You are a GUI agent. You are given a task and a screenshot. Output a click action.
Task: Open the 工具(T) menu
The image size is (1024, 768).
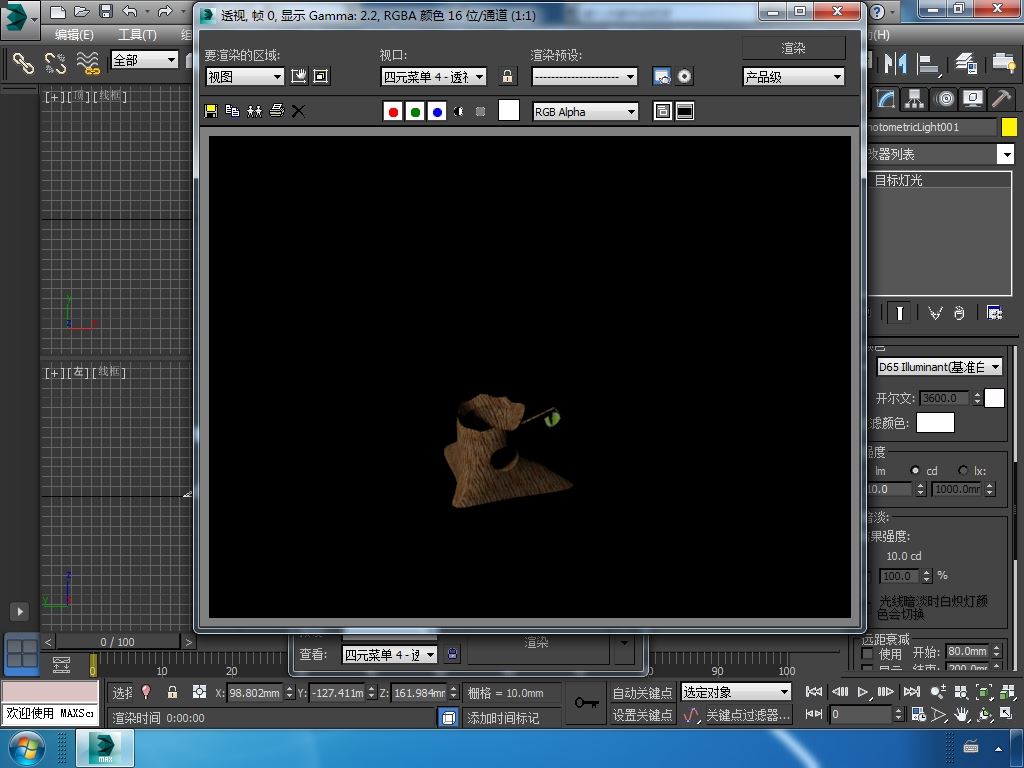pyautogui.click(x=137, y=34)
